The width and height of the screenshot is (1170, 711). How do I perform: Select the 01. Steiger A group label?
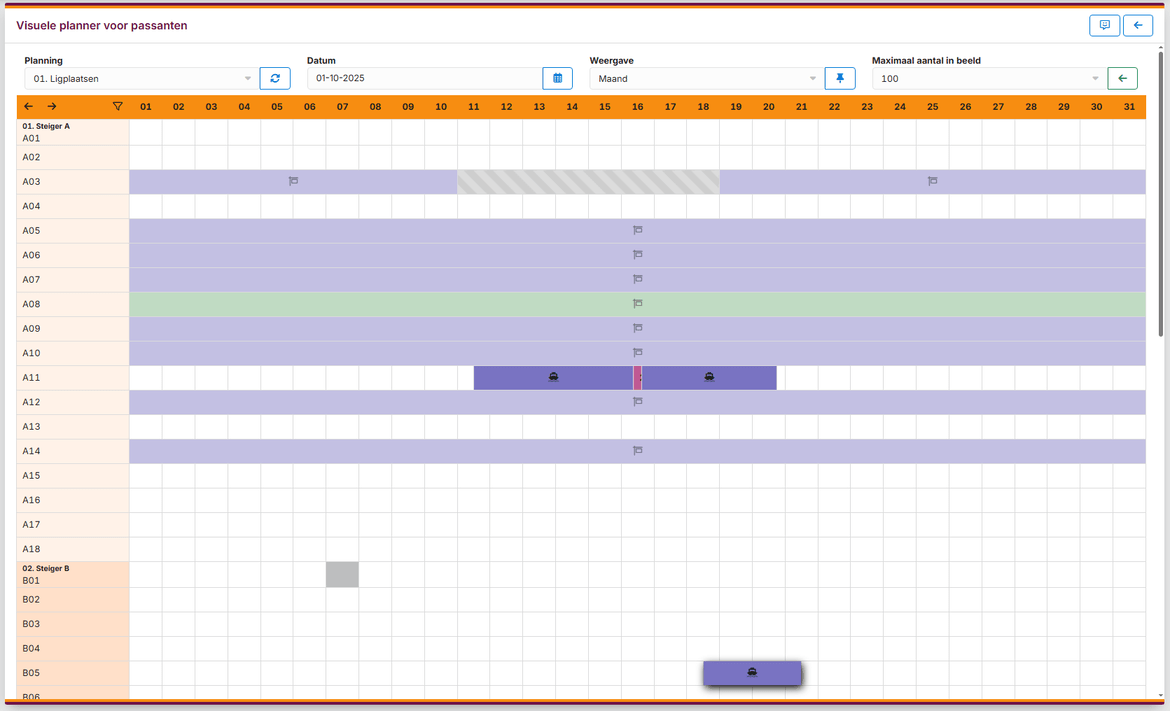coord(46,126)
